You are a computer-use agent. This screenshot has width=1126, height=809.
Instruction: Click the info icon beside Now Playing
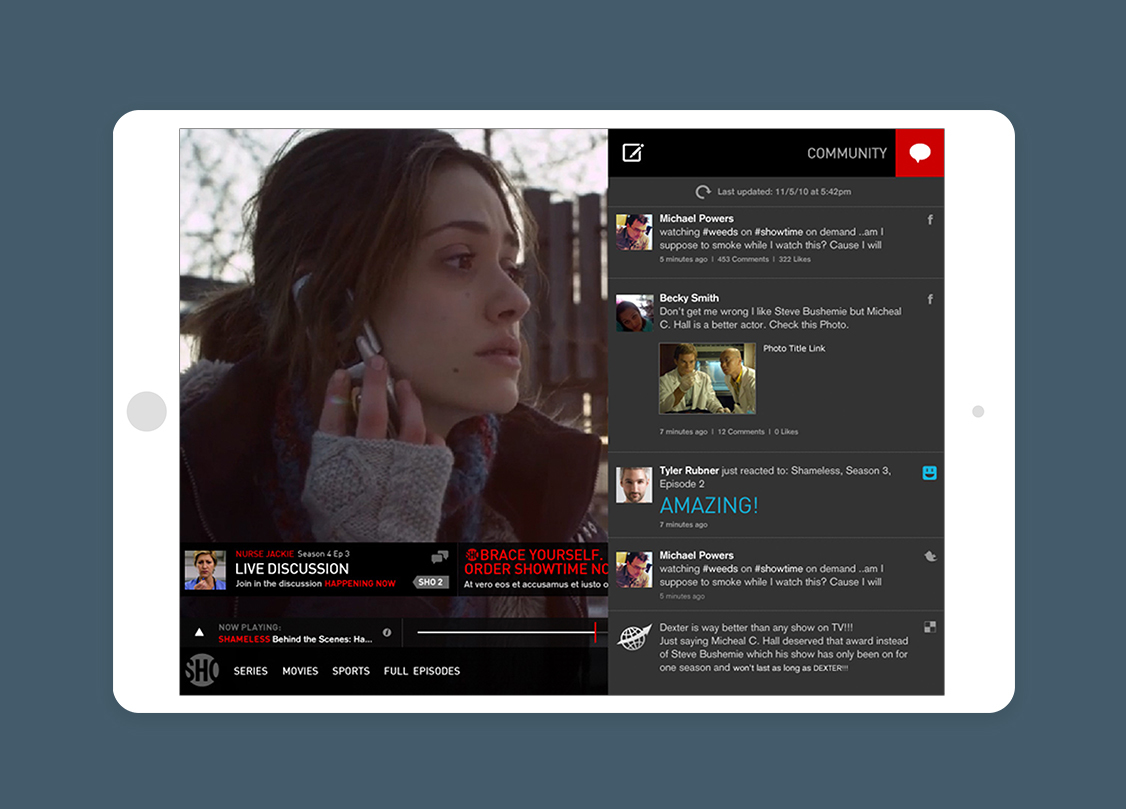pos(387,633)
